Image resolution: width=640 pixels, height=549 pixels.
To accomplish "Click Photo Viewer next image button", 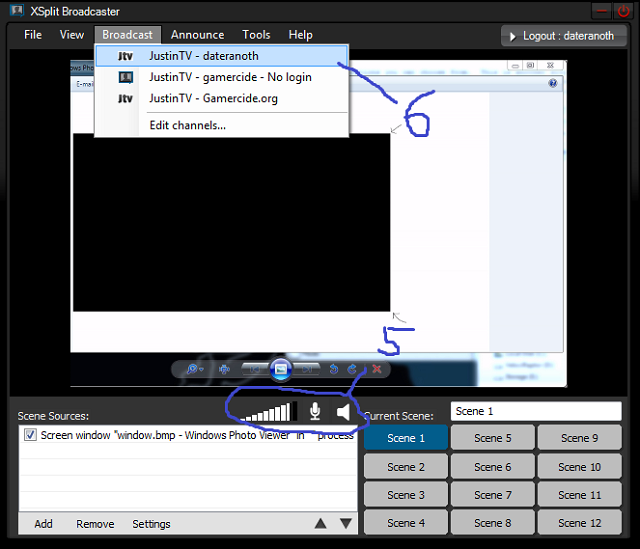I will (307, 369).
